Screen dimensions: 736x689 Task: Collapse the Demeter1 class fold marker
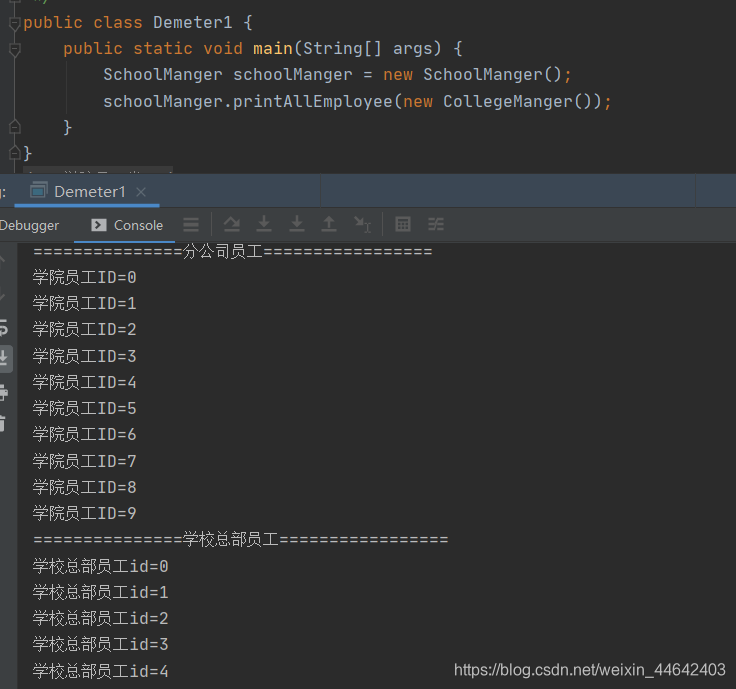coord(15,23)
